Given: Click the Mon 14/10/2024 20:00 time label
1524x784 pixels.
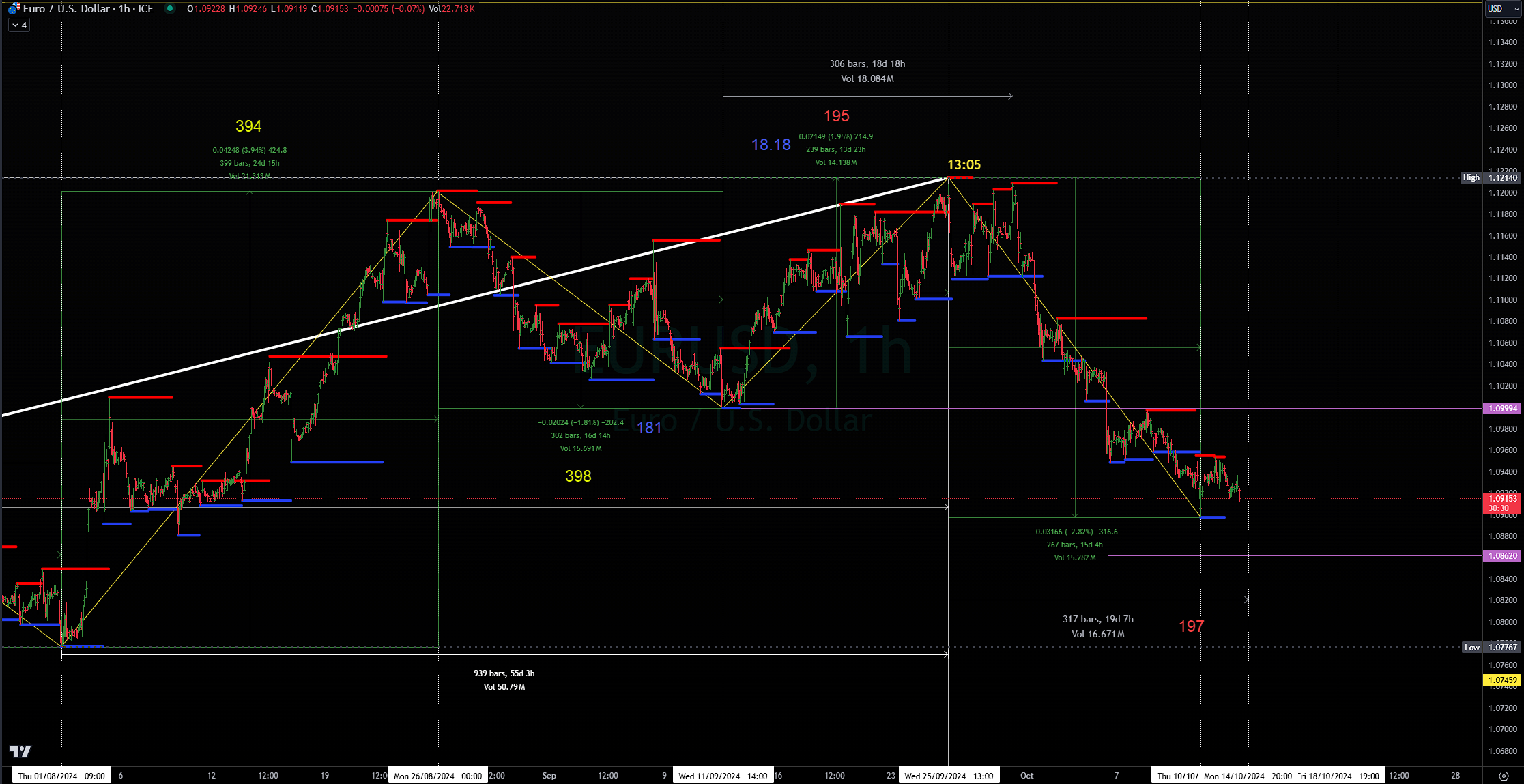Looking at the screenshot, I should point(1248,776).
